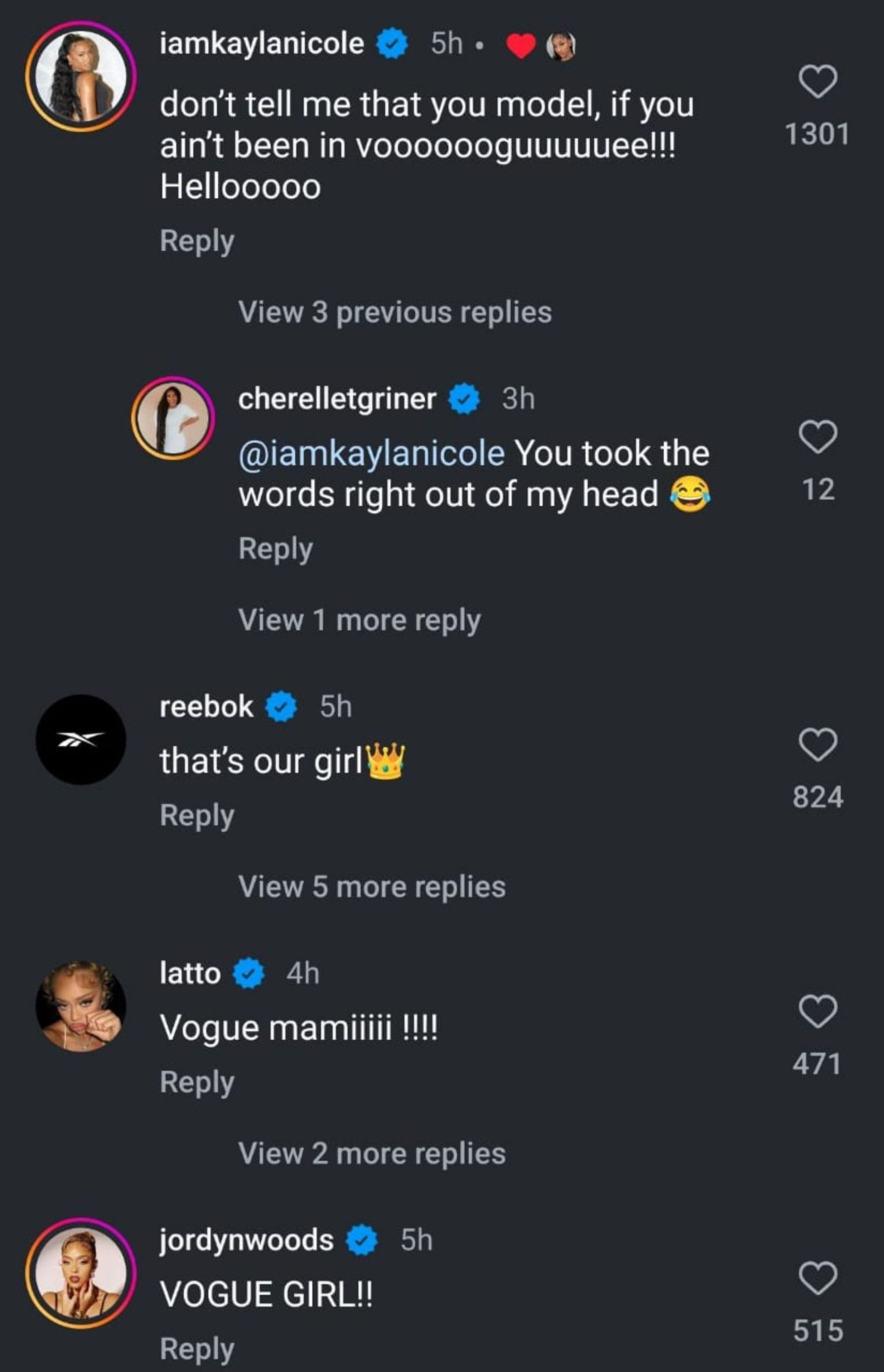This screenshot has height=1372, width=884.
Task: Open iamkaylanicole's profile picture
Action: pos(81,76)
